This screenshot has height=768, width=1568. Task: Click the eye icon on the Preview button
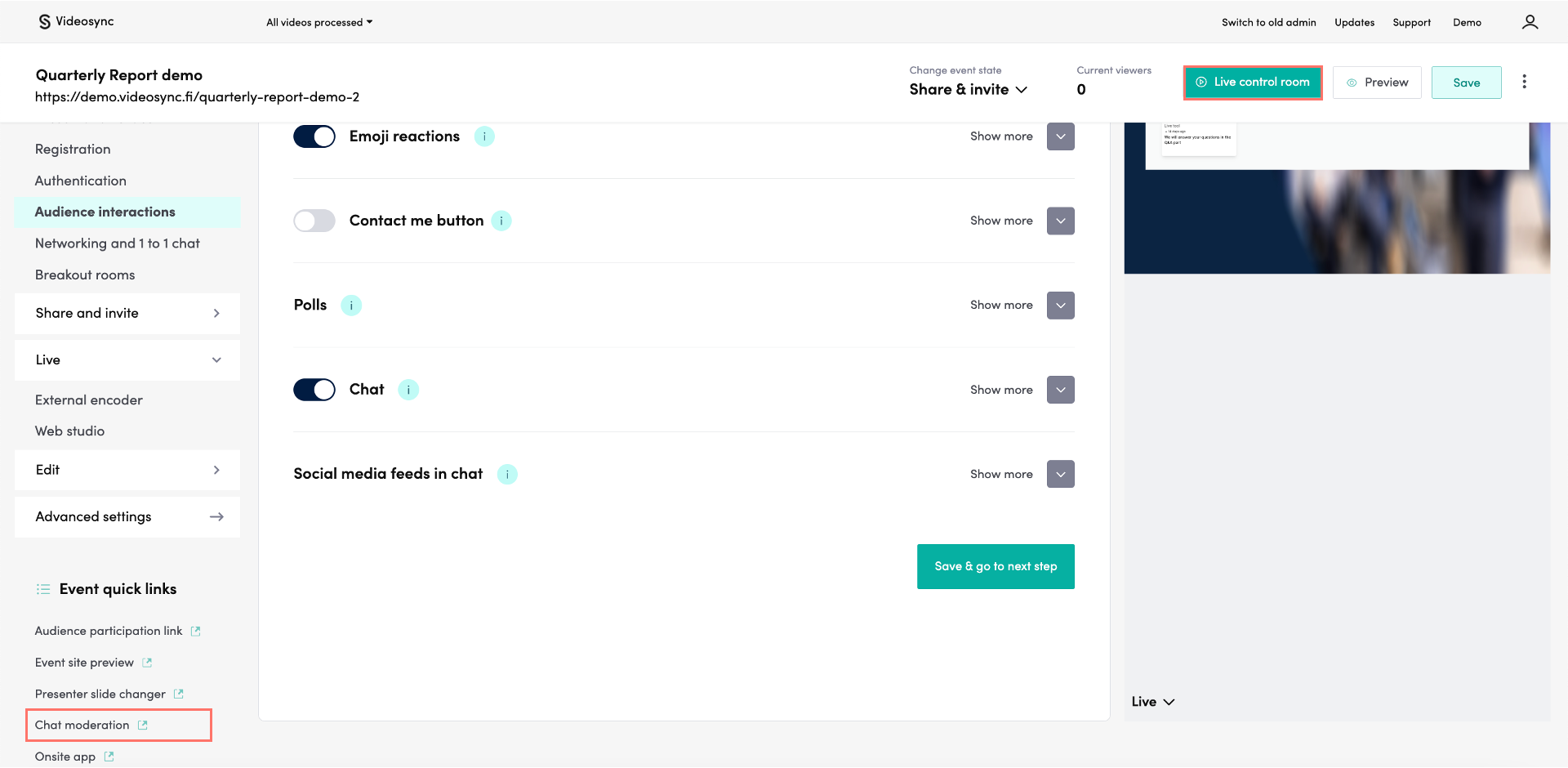pyautogui.click(x=1352, y=82)
